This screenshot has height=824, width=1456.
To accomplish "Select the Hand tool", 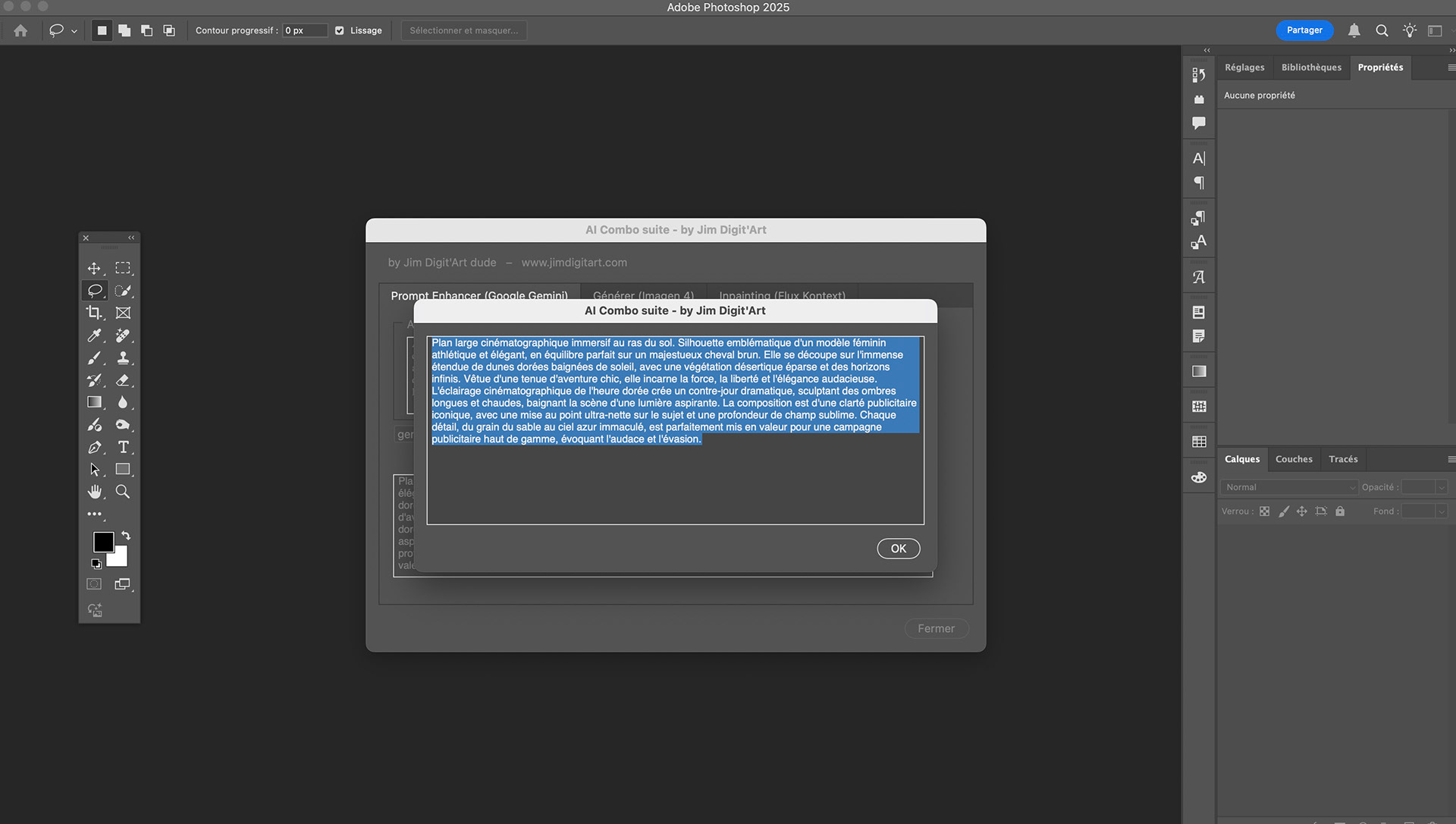I will point(94,492).
